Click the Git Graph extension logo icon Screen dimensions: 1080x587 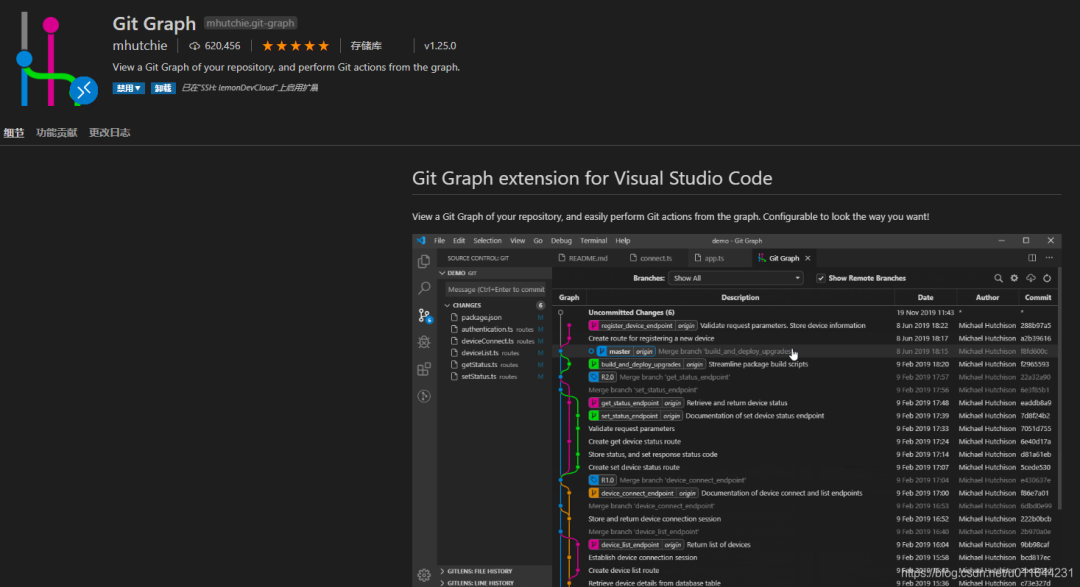click(x=56, y=59)
